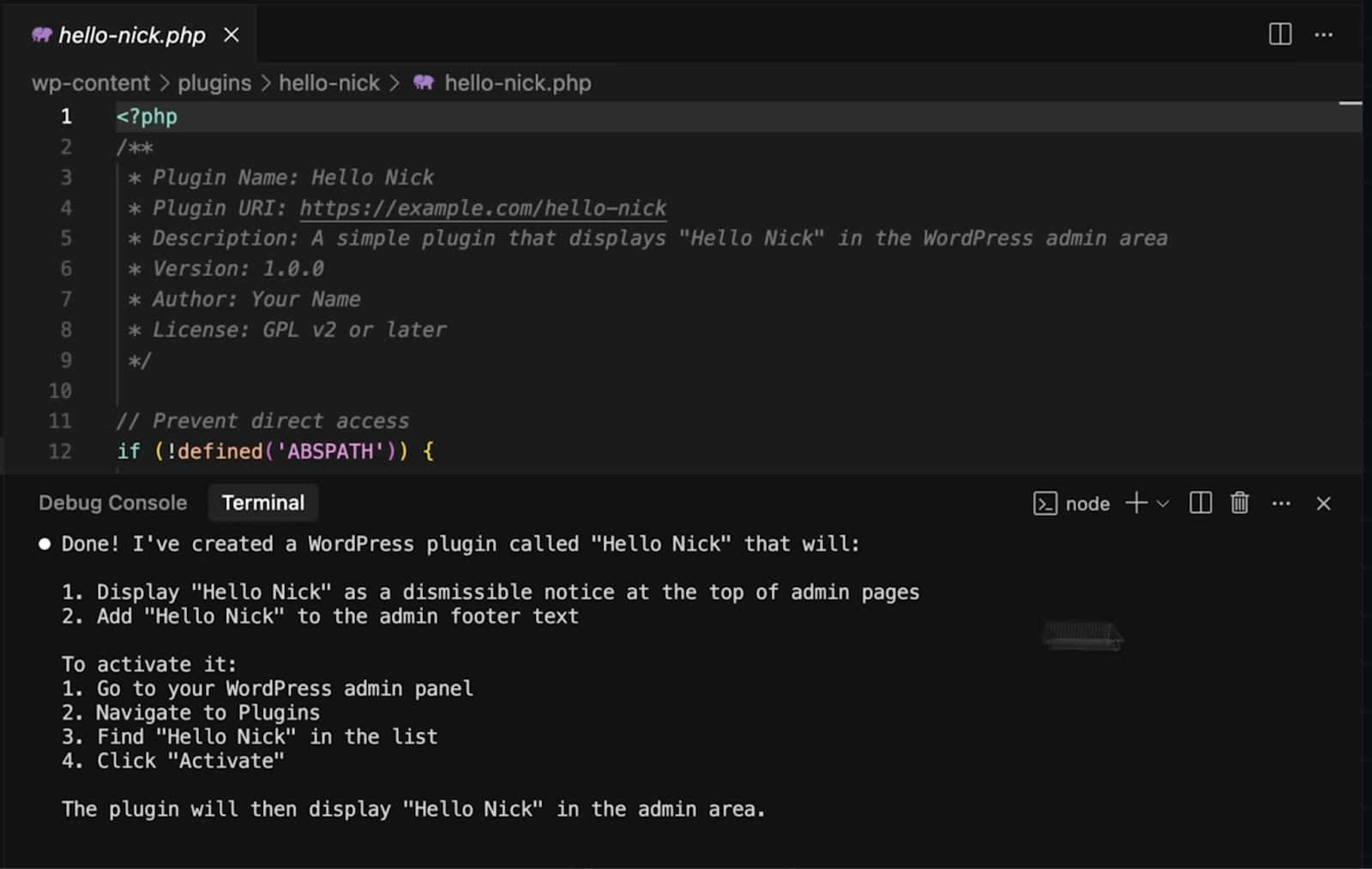
Task: Kill the terminal with the trash icon
Action: (1239, 504)
